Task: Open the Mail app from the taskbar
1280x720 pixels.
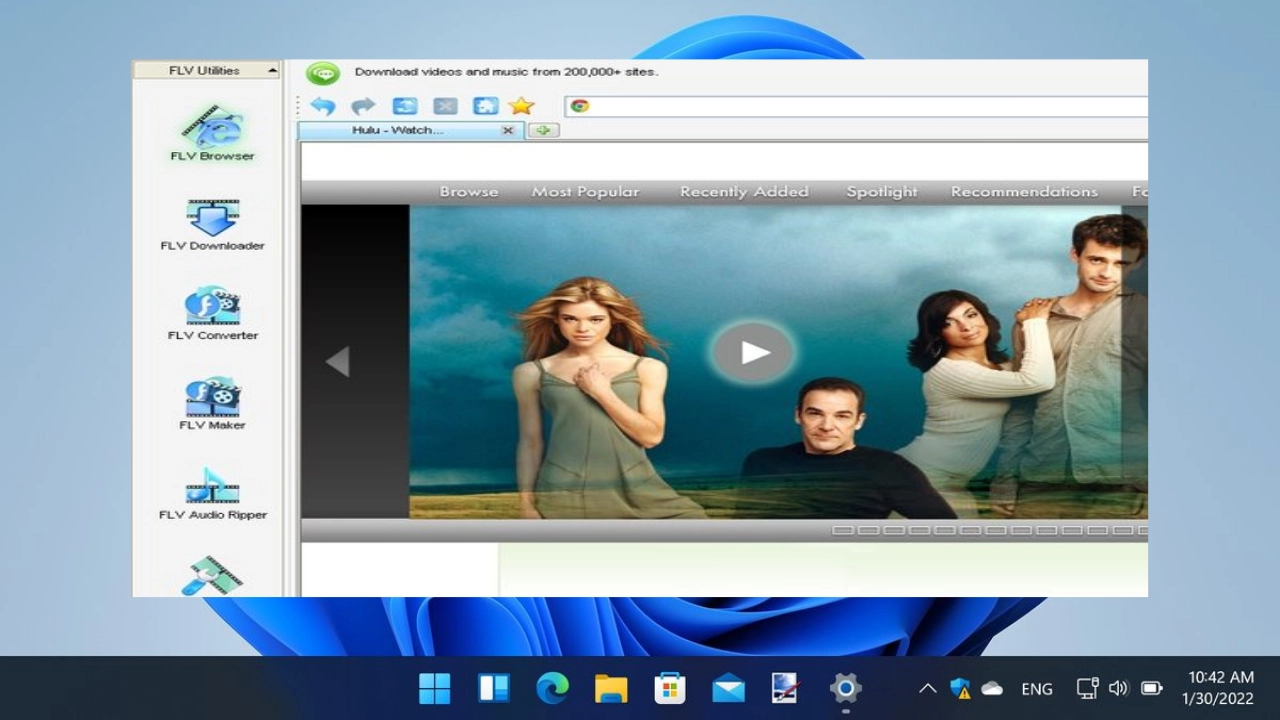Action: pyautogui.click(x=728, y=688)
